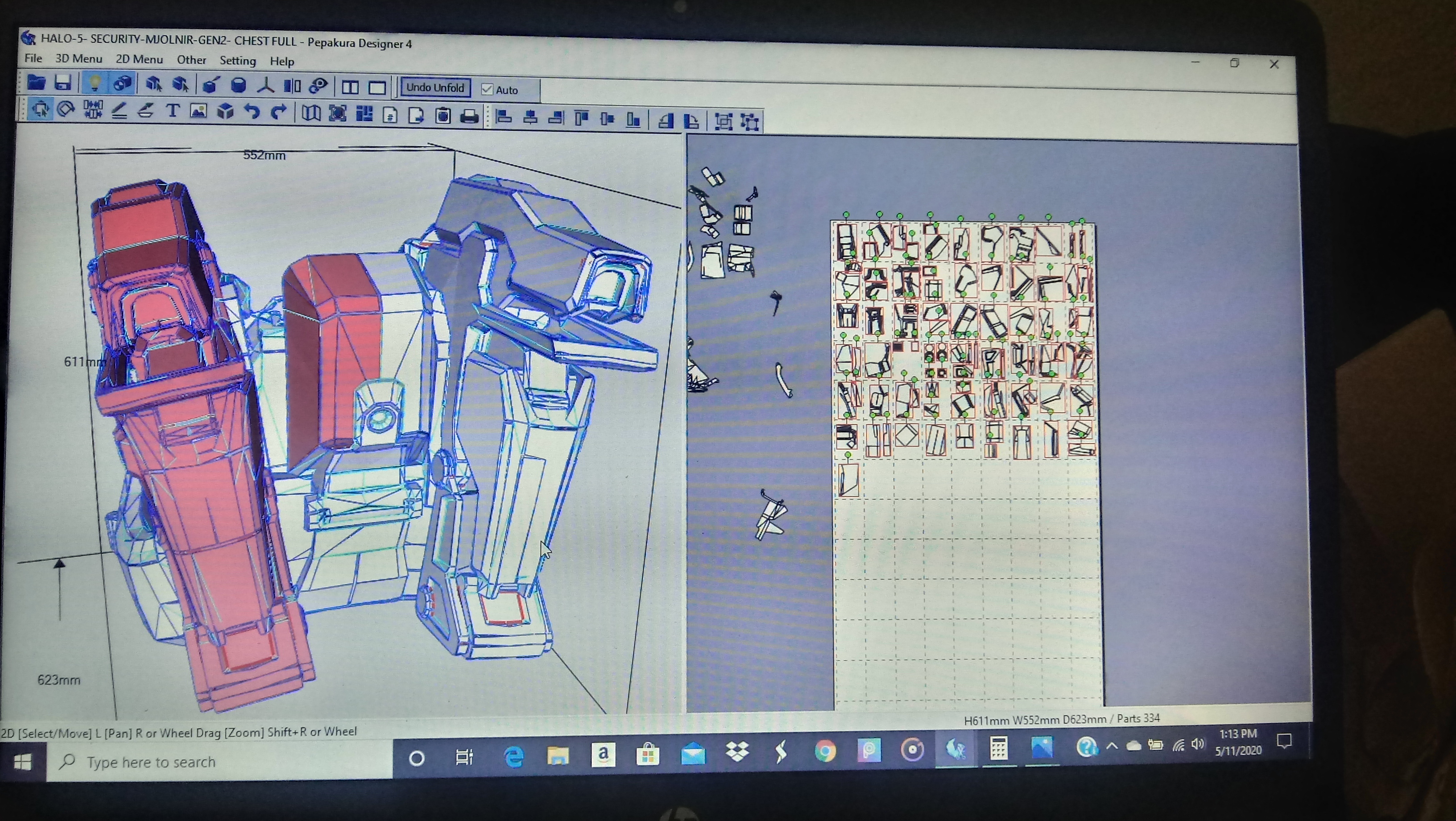This screenshot has height=821, width=1456.
Task: Click the folded map show-lines icon
Action: [x=311, y=113]
